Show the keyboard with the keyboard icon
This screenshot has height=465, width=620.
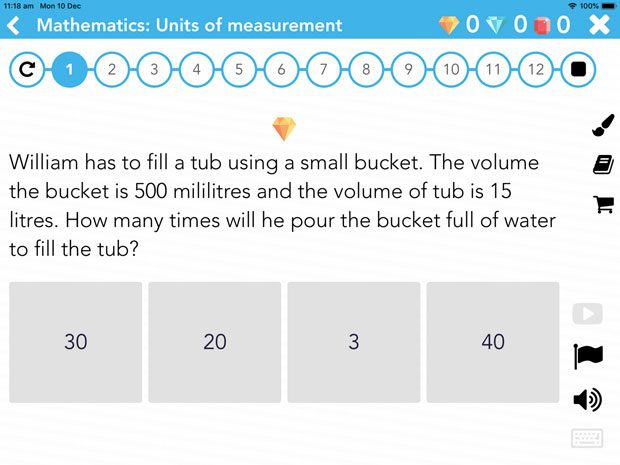pyautogui.click(x=587, y=438)
